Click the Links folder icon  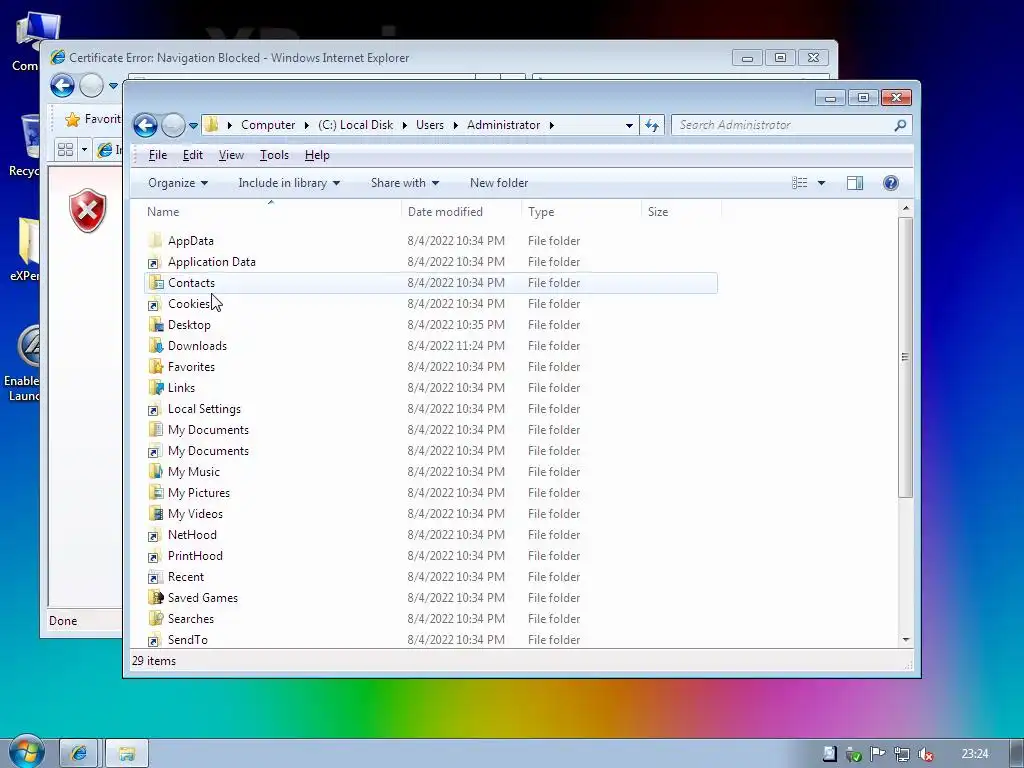(x=155, y=387)
